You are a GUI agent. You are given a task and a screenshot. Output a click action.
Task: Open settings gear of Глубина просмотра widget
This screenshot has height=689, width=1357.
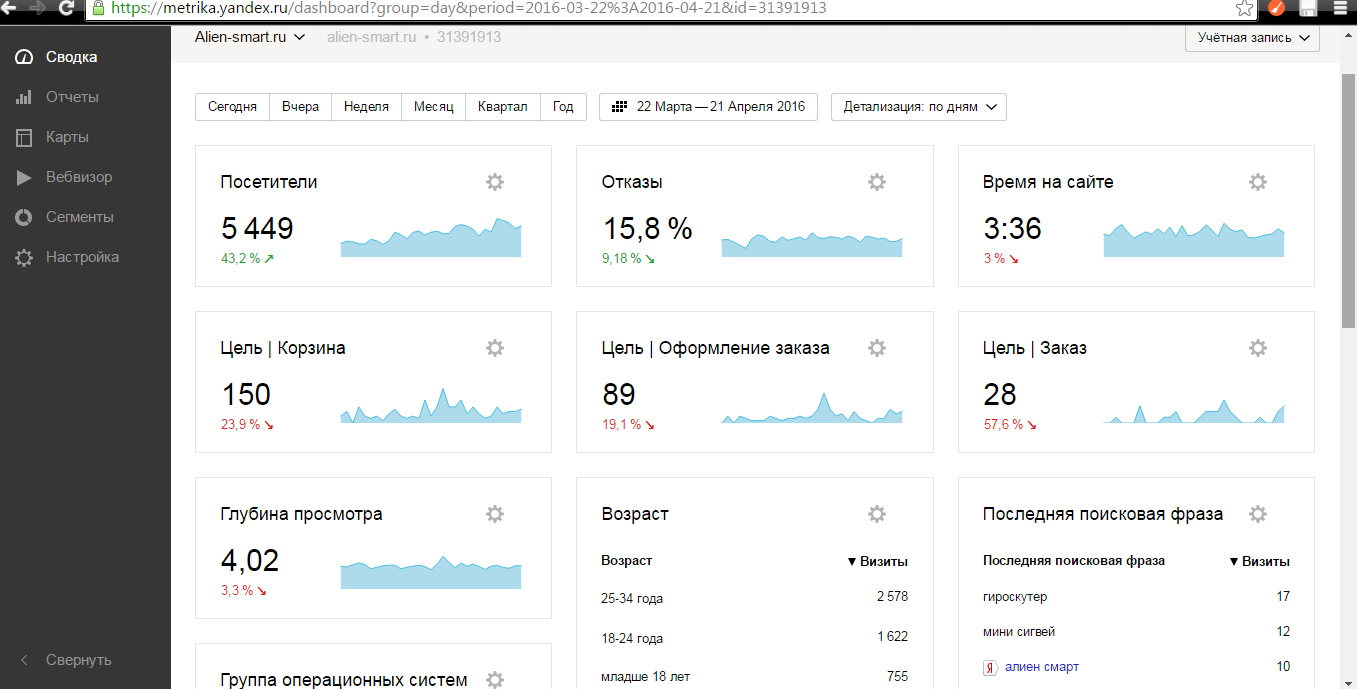(x=495, y=514)
